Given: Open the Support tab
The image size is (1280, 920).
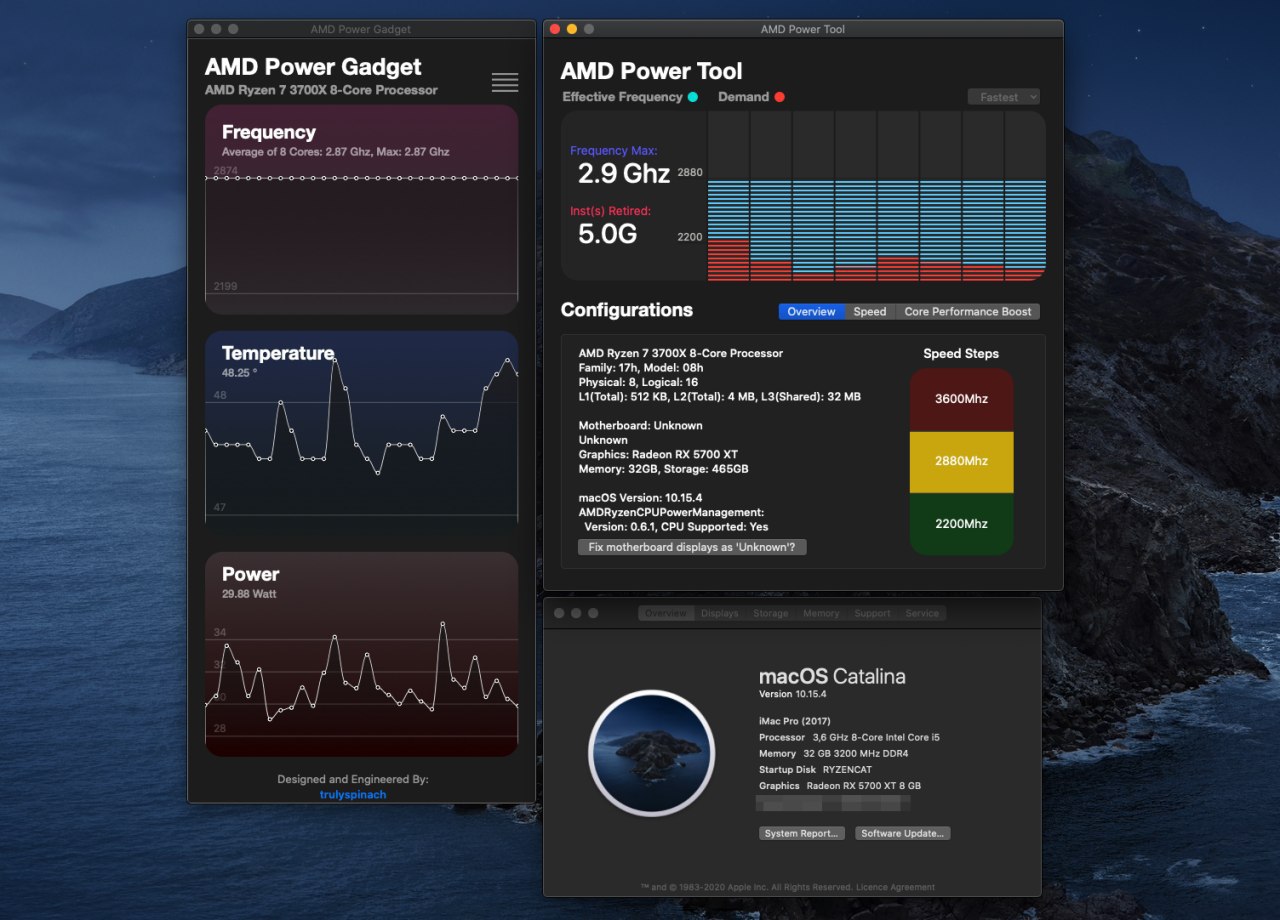Looking at the screenshot, I should point(872,613).
